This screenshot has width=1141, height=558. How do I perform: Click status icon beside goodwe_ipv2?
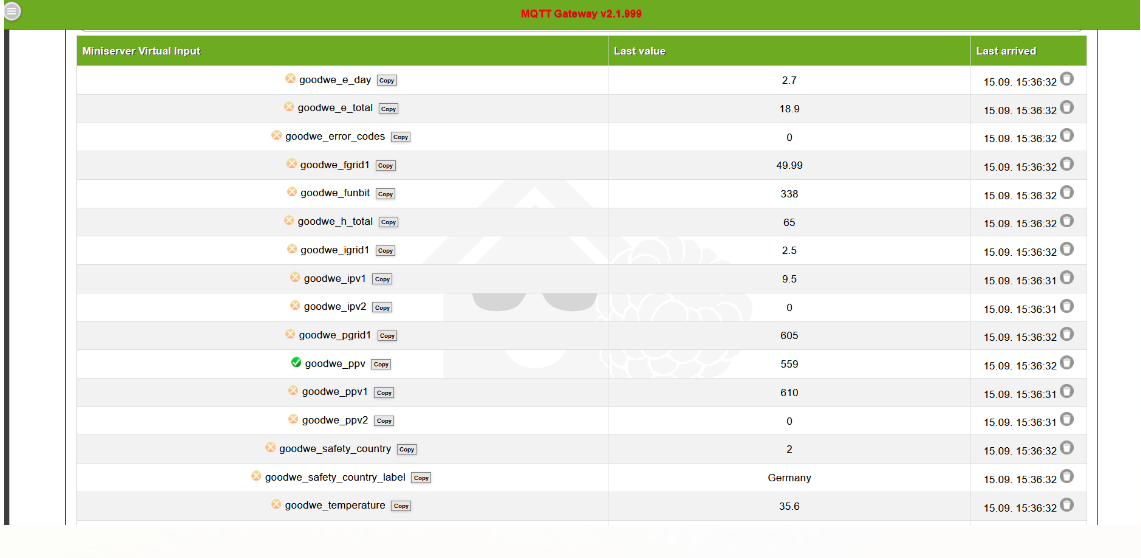tap(295, 306)
